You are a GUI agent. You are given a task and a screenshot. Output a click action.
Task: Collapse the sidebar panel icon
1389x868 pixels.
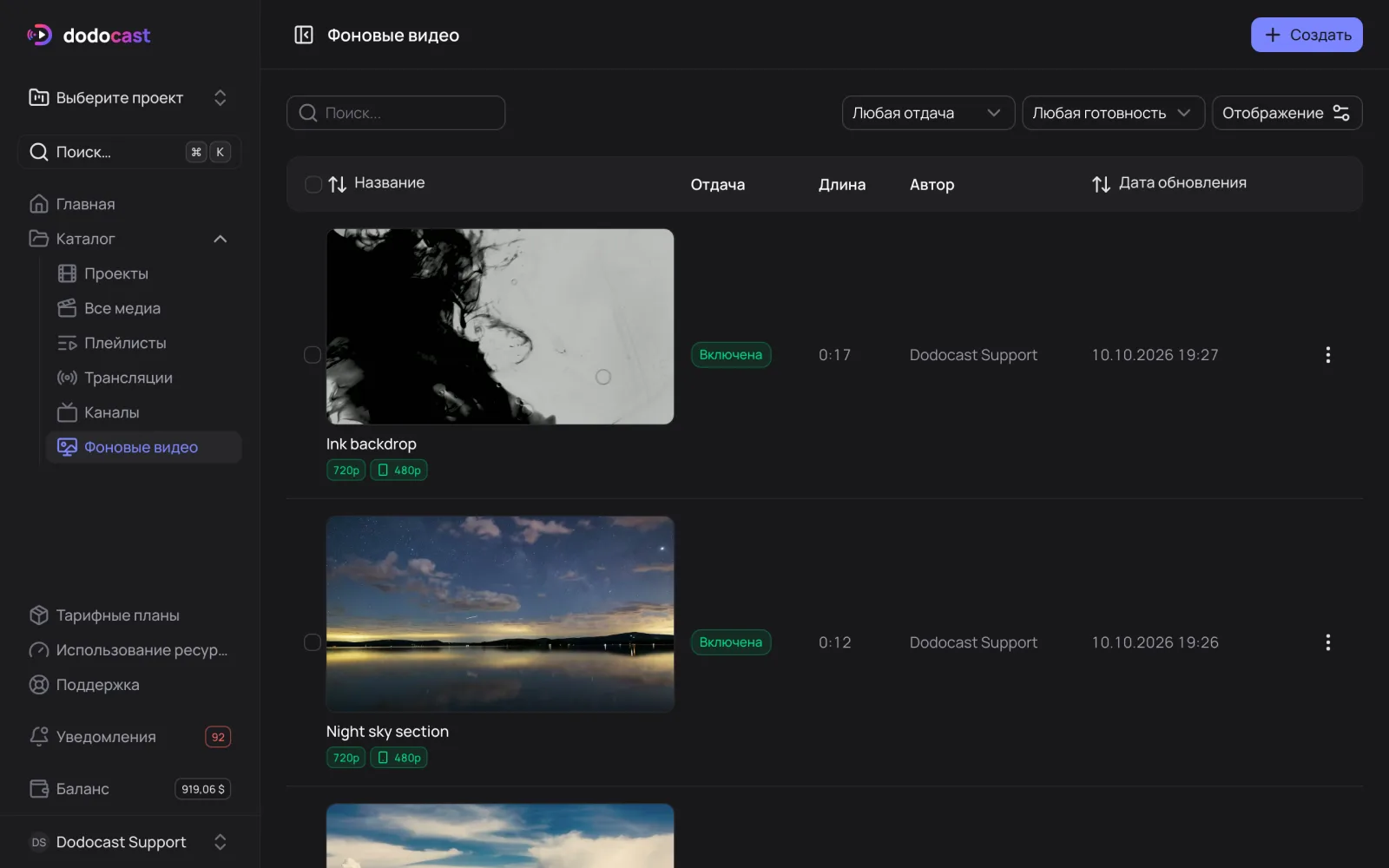click(x=303, y=35)
